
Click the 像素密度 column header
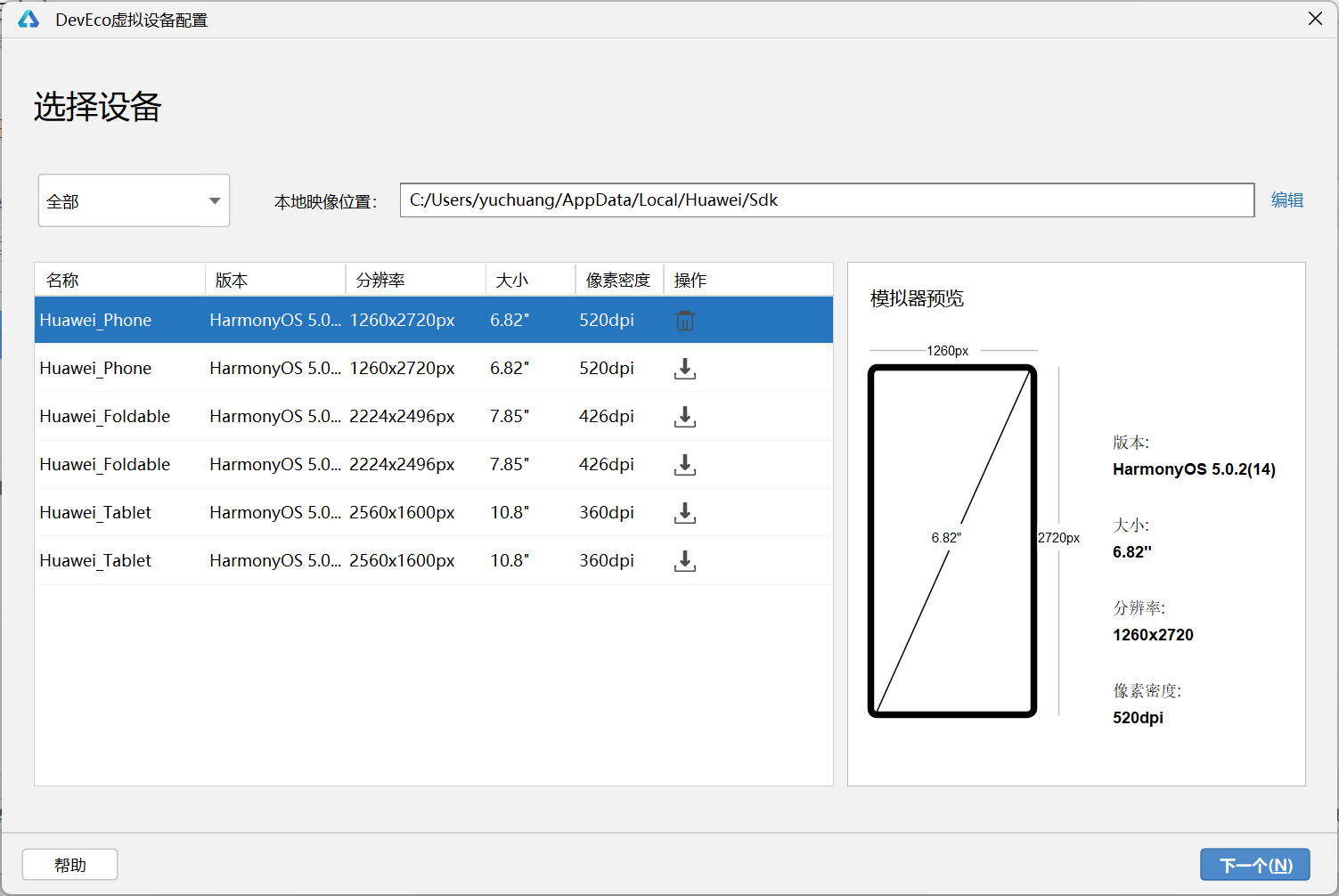(620, 281)
